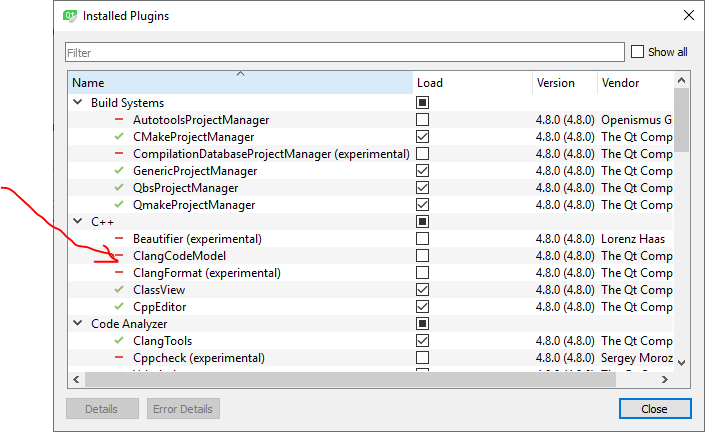Click the green check icon beside ClassView
Viewport: 705px width, 432px height.
(119, 289)
